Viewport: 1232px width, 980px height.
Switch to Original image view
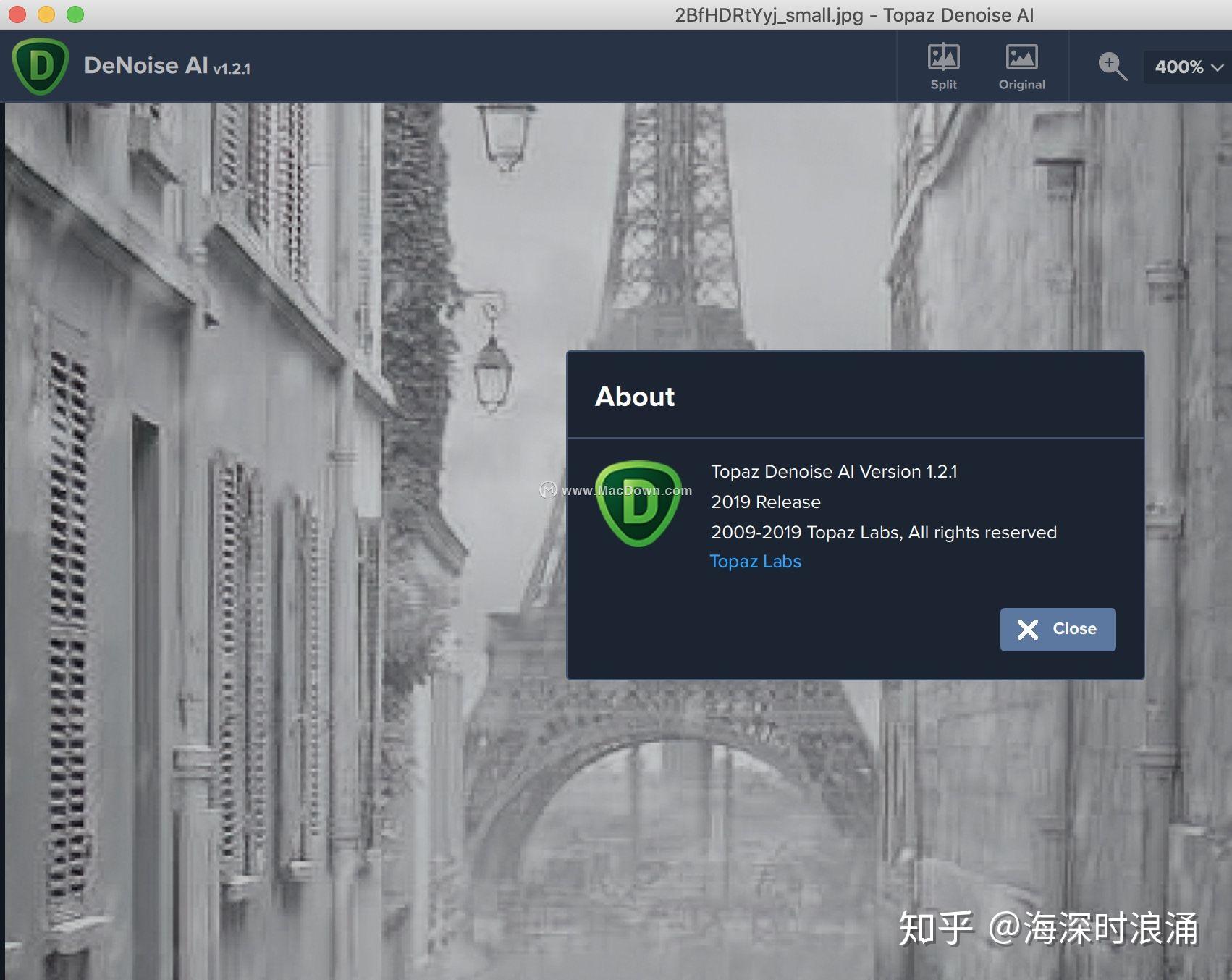[x=1021, y=67]
